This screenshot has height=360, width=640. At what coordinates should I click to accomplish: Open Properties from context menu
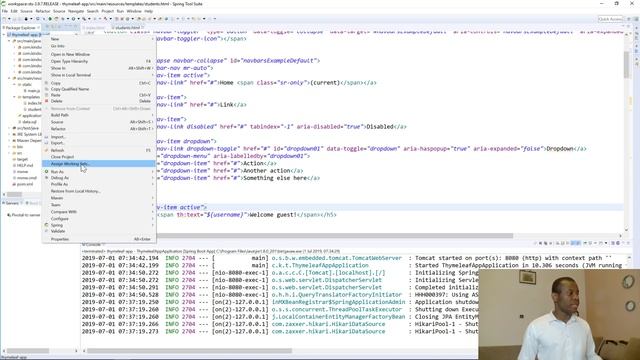coord(99,239)
